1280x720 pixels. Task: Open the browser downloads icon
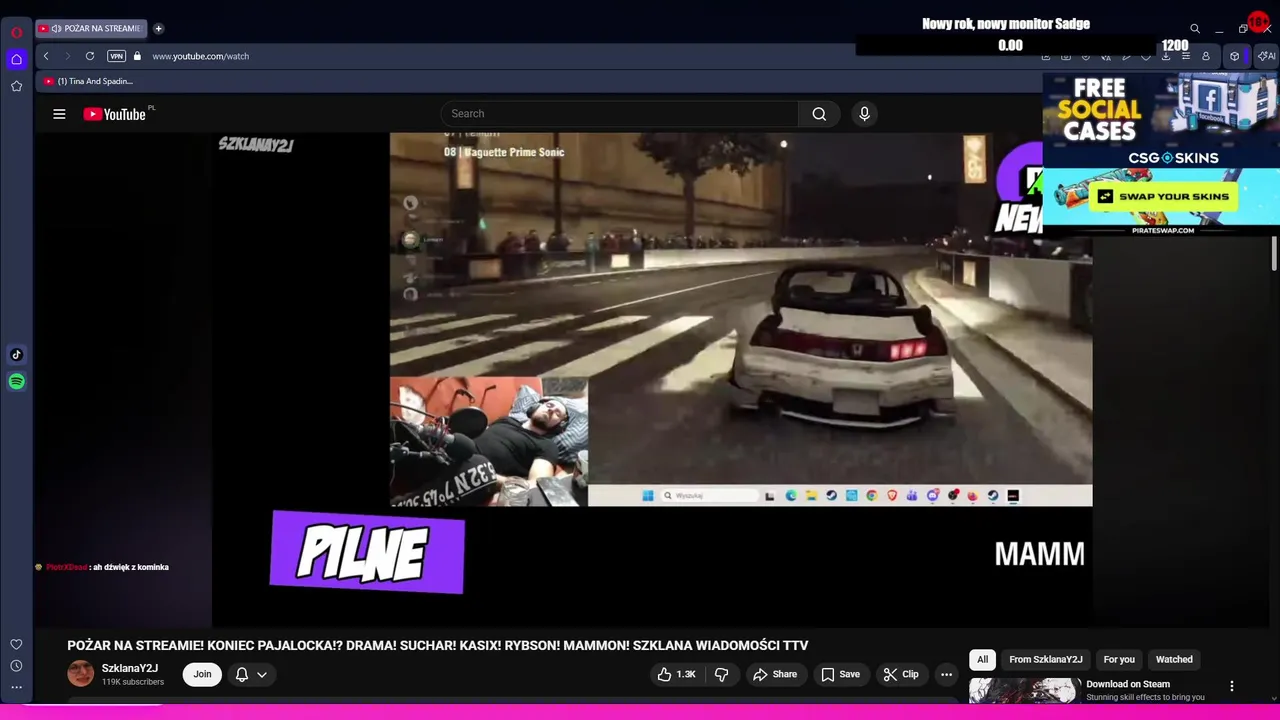pos(1166,56)
